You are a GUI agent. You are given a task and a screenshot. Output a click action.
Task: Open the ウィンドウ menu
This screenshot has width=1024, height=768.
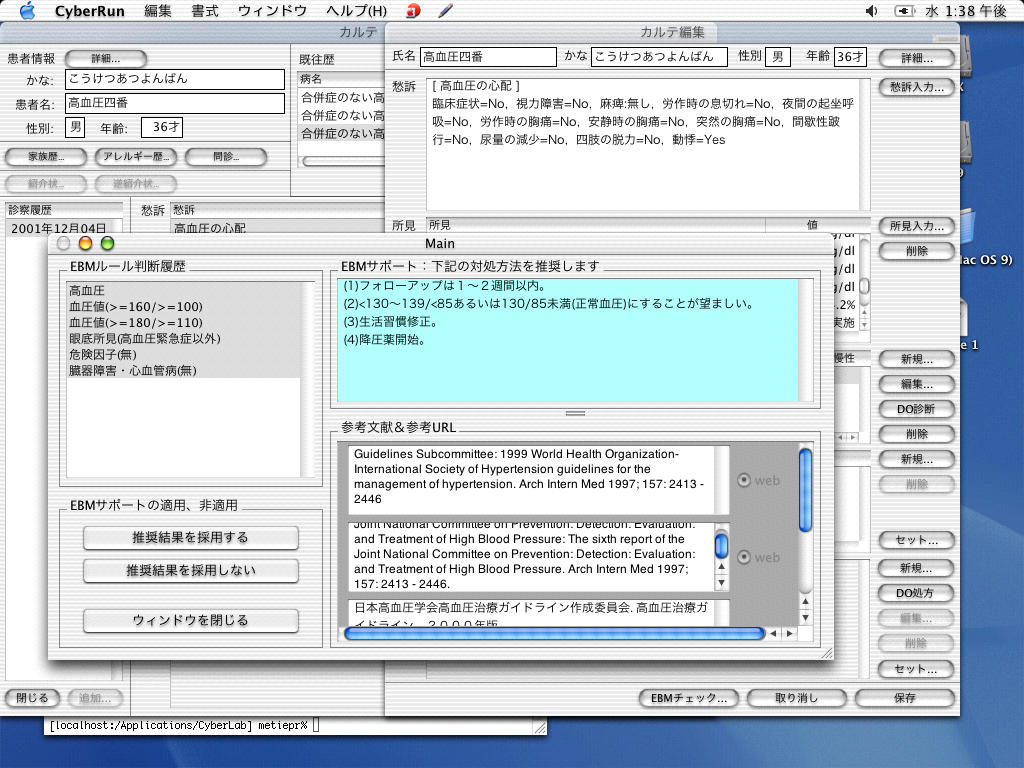click(x=272, y=11)
